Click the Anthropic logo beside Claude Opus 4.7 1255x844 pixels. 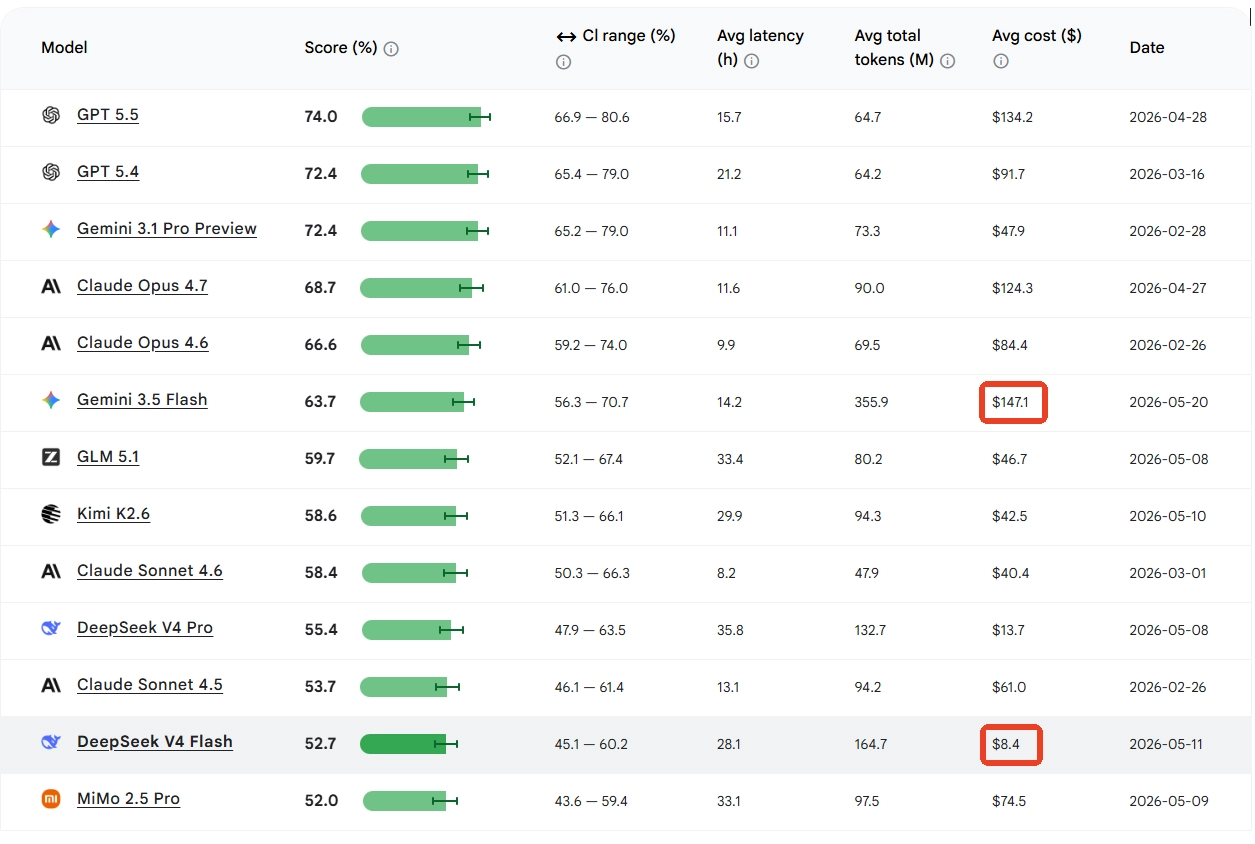coord(51,286)
